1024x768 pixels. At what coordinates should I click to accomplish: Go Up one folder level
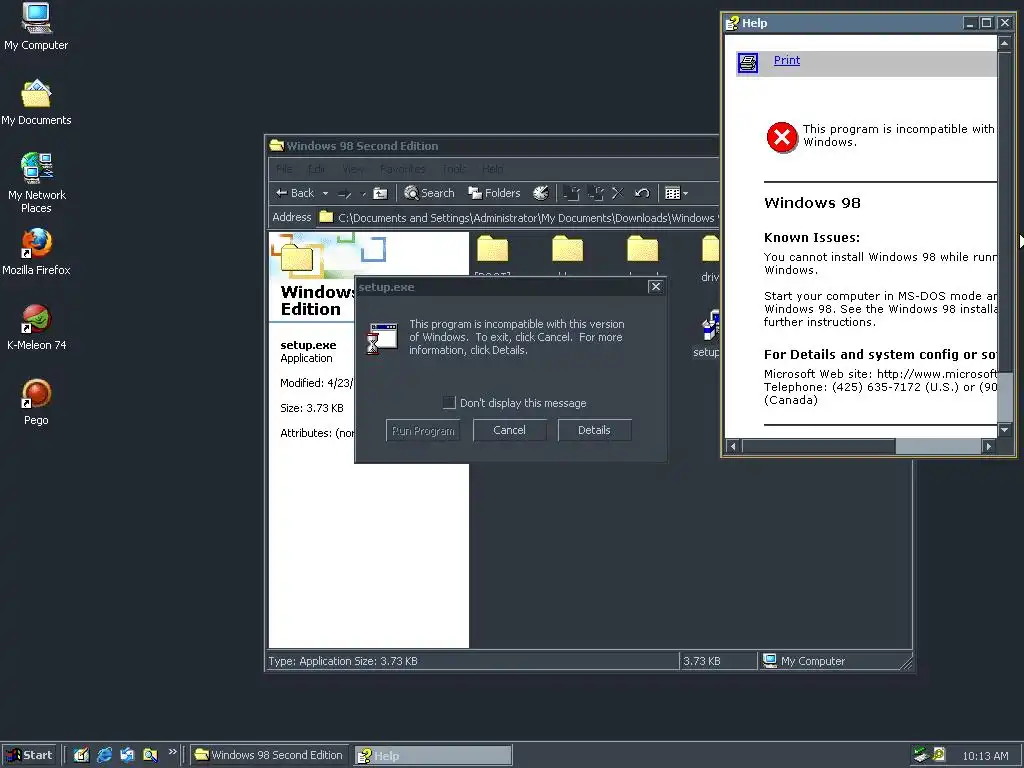(380, 193)
